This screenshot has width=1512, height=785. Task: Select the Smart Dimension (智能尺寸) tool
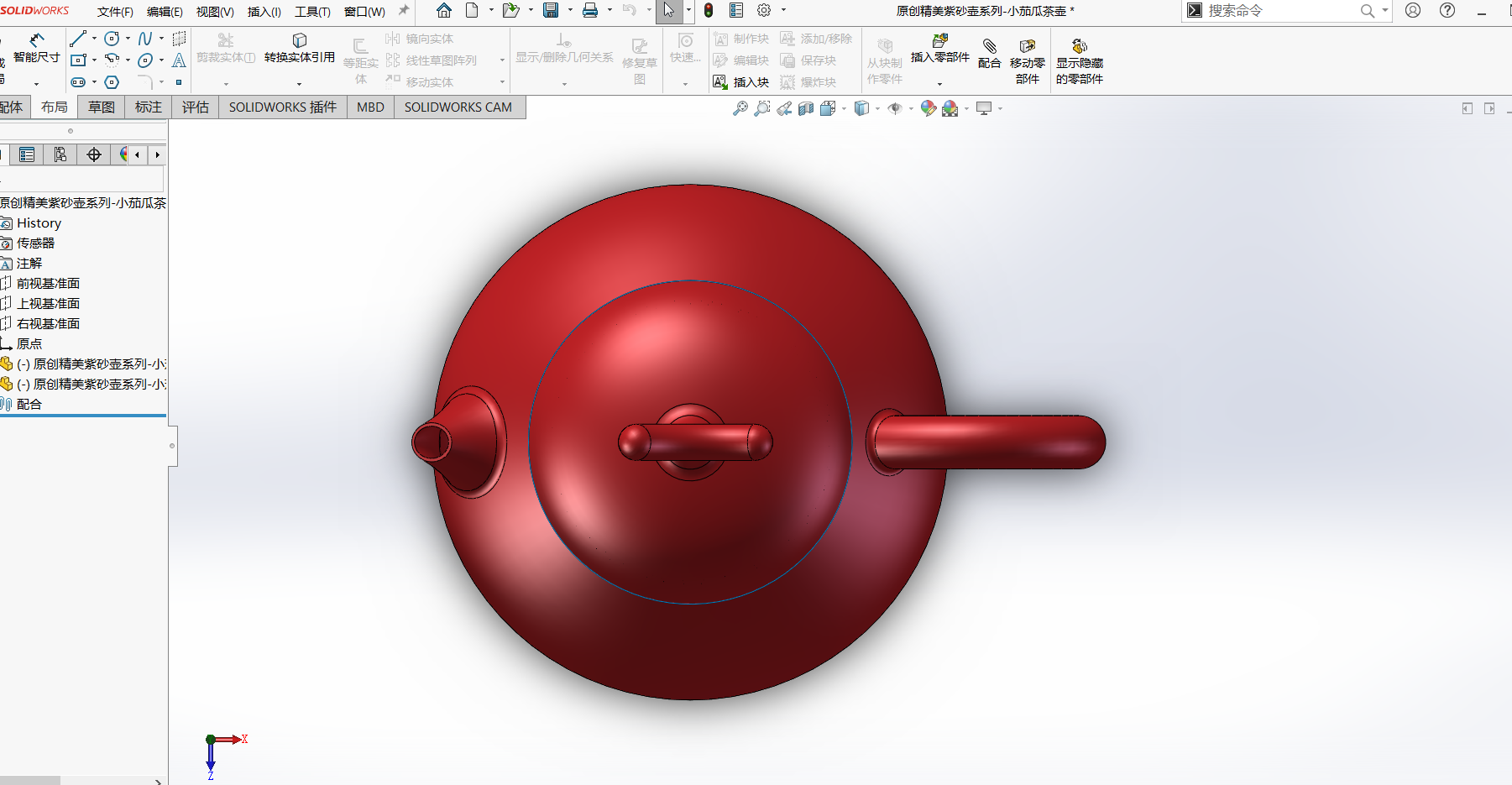(36, 49)
